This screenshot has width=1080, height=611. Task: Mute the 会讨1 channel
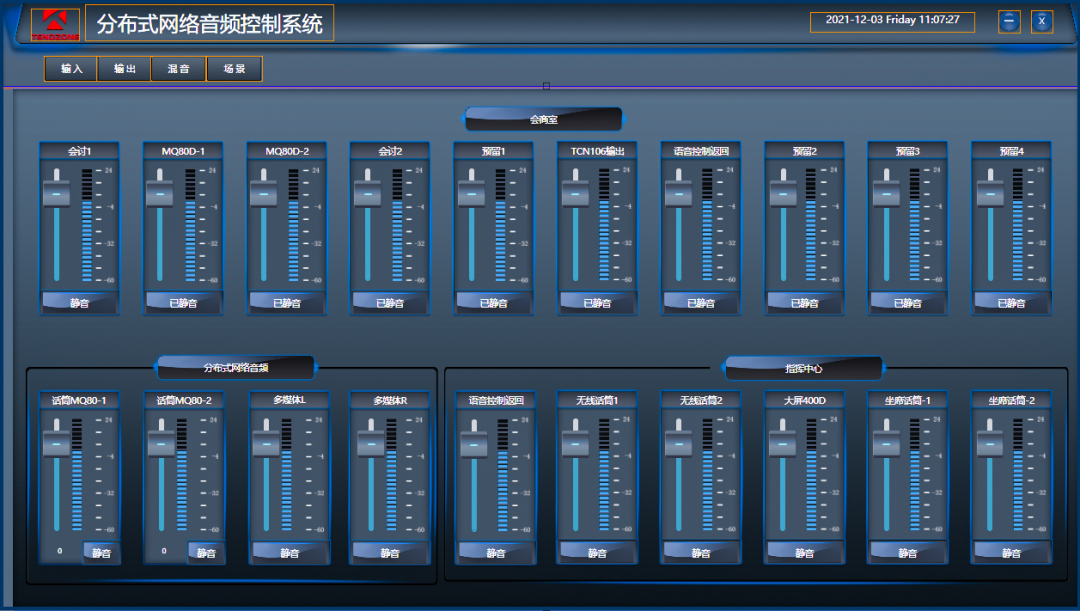[79, 302]
